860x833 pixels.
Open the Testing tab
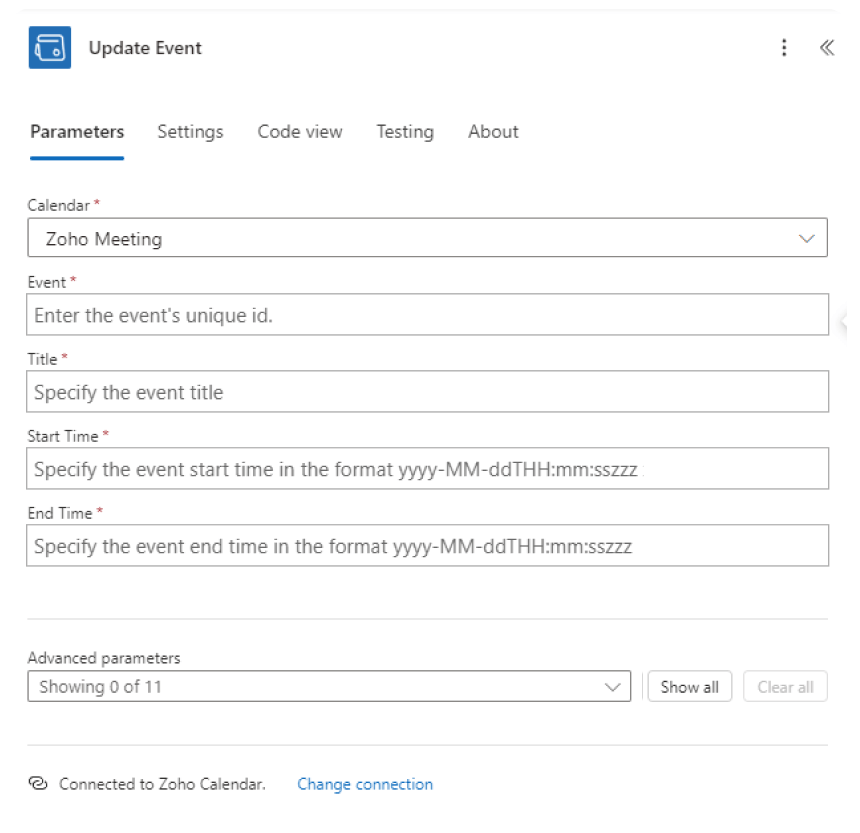[405, 132]
